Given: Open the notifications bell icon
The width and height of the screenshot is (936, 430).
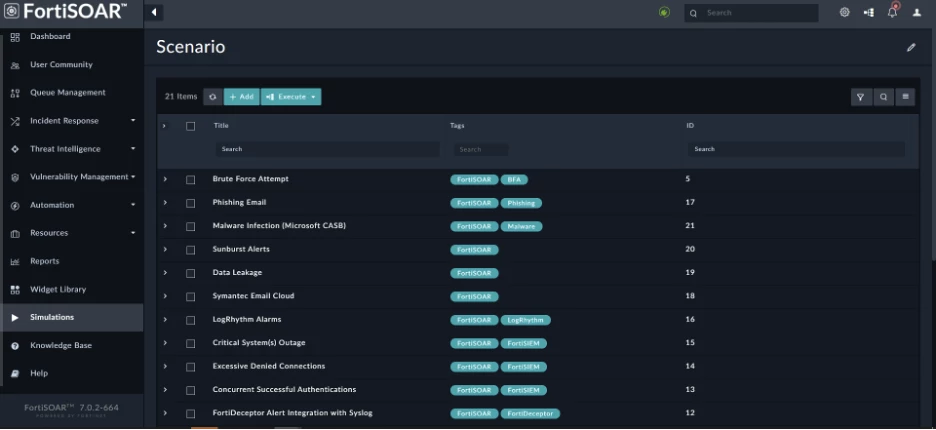Looking at the screenshot, I should pos(892,12).
